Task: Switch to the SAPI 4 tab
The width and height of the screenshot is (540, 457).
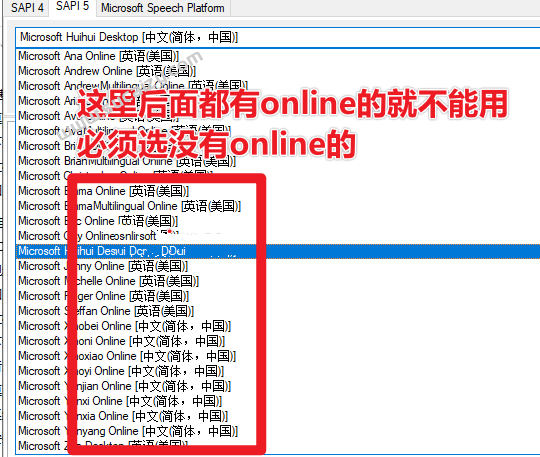Action: 27,8
